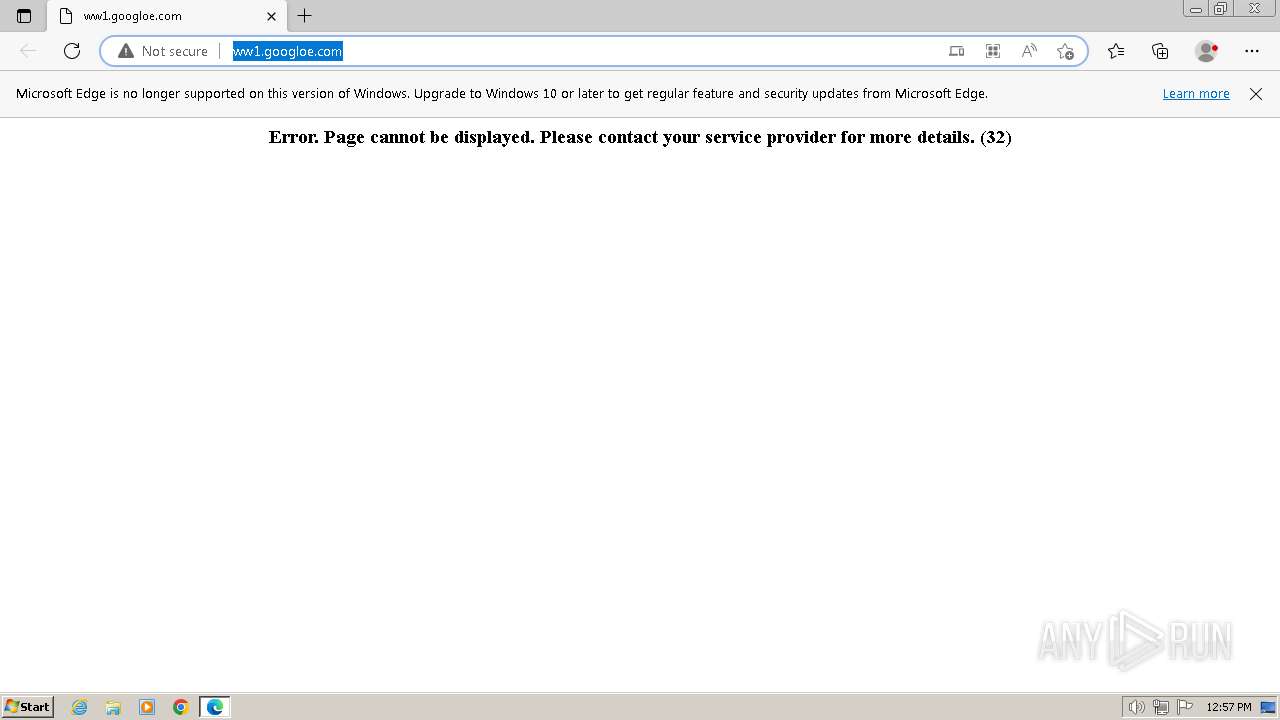1280x720 pixels.
Task: Open the Action Center flag icon
Action: (1185, 707)
